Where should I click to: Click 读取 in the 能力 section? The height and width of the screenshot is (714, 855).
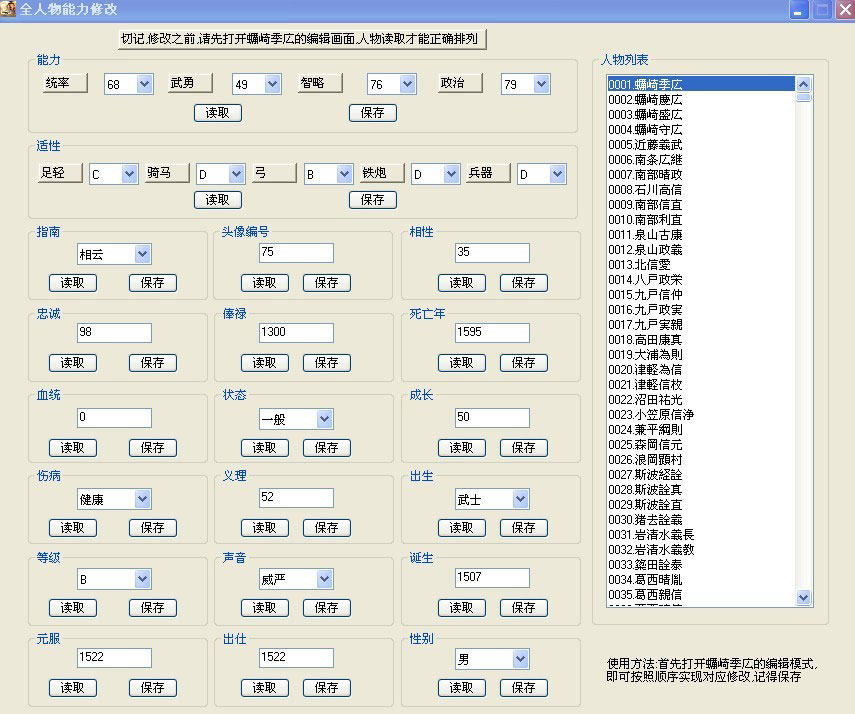click(217, 113)
